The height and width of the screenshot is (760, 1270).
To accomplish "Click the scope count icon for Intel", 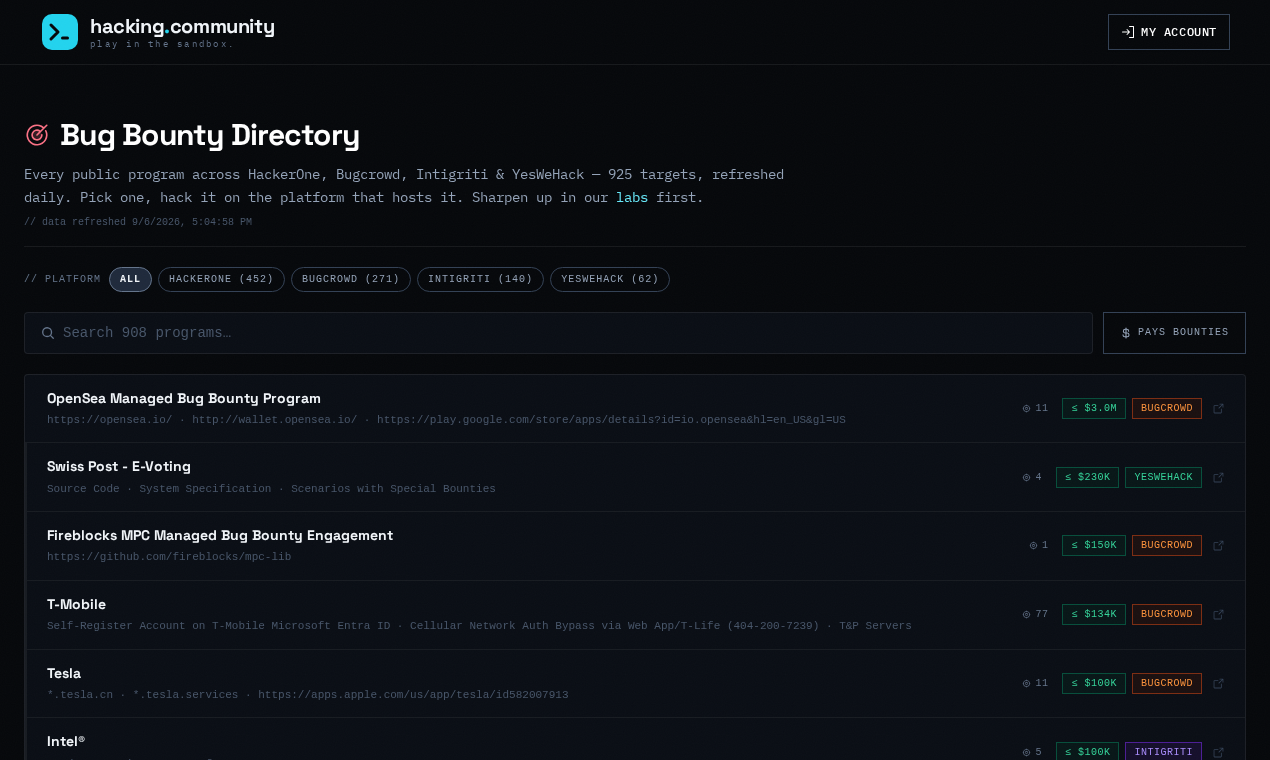I will click(x=1026, y=751).
